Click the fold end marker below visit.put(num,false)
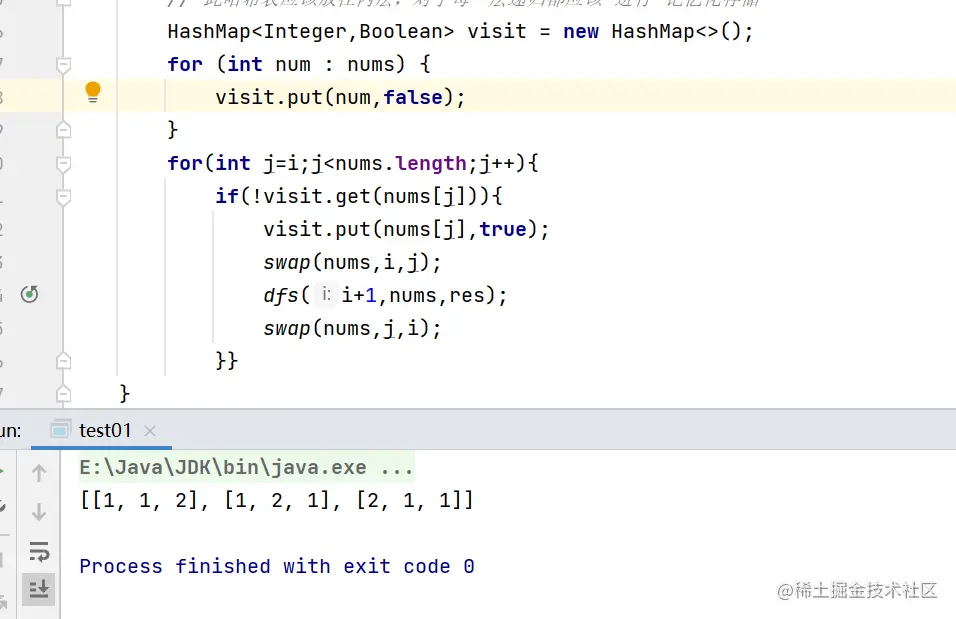The width and height of the screenshot is (956, 619). [63, 130]
